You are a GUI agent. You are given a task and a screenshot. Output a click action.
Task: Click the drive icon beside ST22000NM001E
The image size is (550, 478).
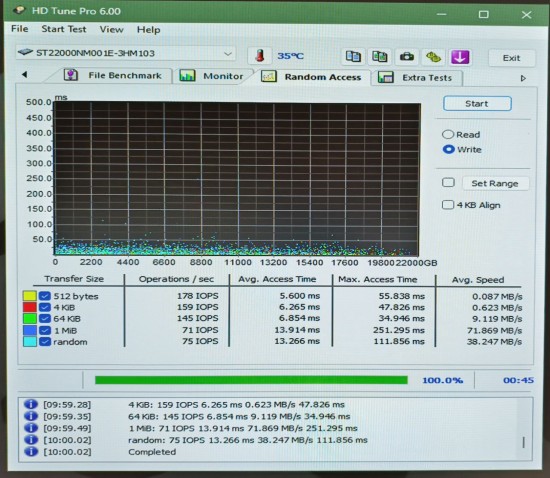click(25, 53)
